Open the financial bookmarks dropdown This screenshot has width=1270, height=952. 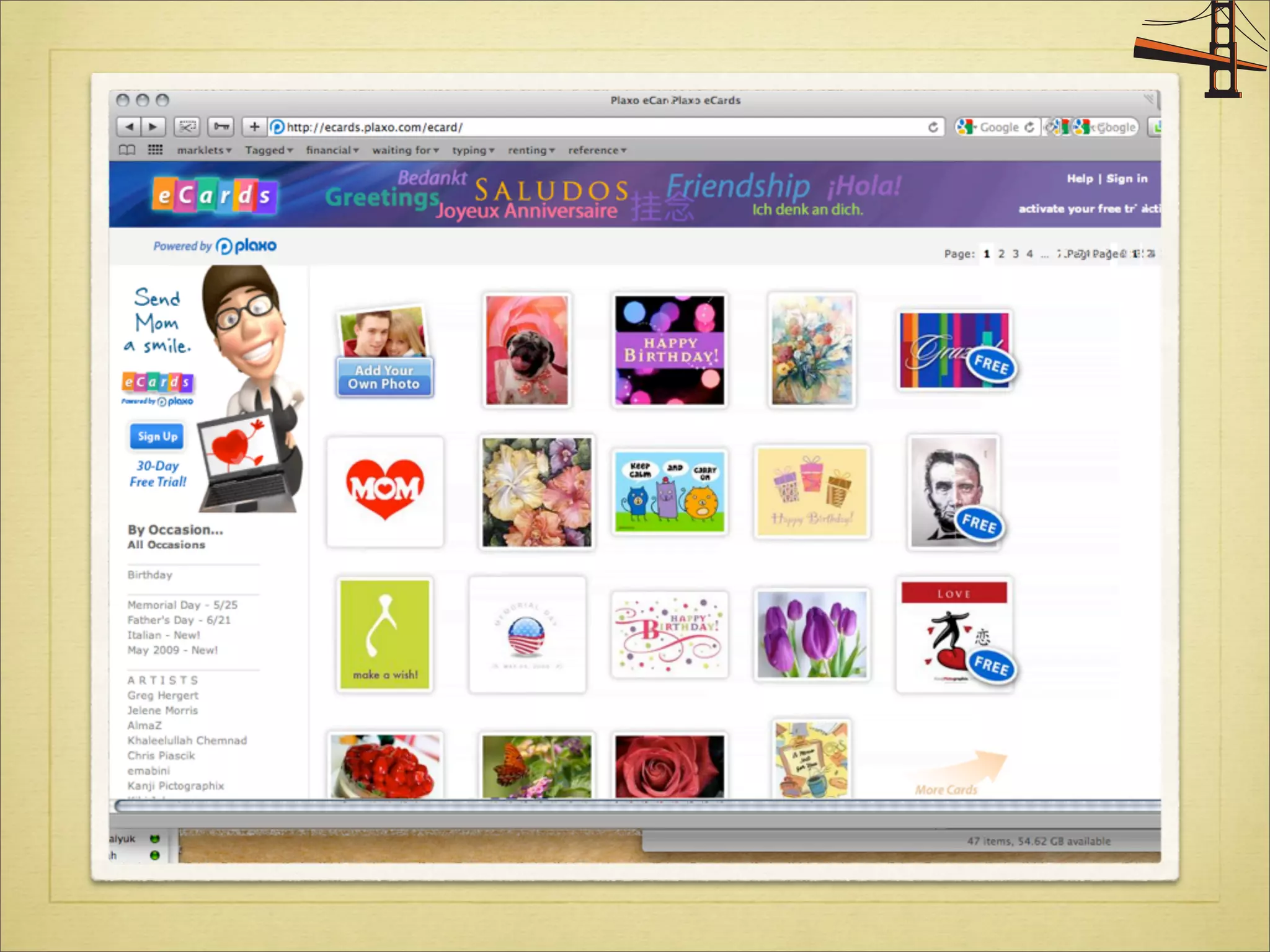(332, 150)
